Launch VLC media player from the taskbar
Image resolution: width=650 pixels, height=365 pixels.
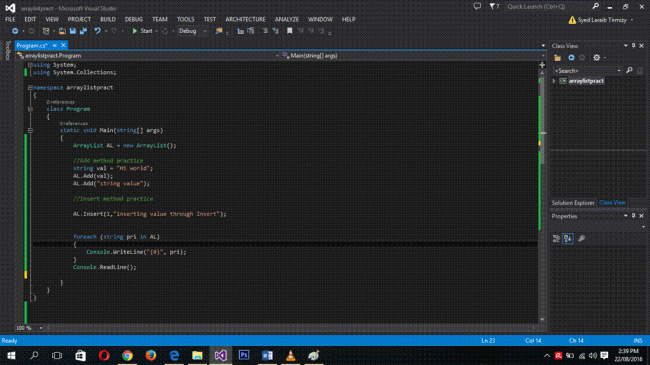(x=291, y=355)
